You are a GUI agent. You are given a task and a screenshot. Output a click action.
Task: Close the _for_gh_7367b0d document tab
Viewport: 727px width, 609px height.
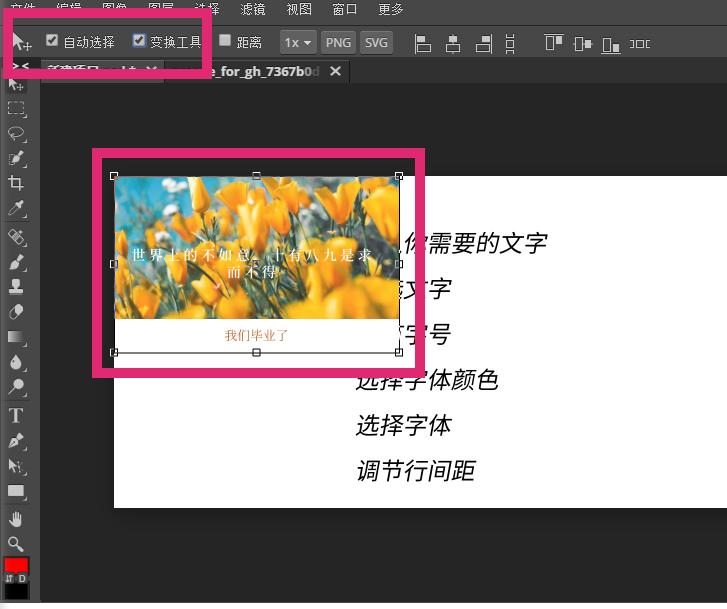tap(336, 71)
